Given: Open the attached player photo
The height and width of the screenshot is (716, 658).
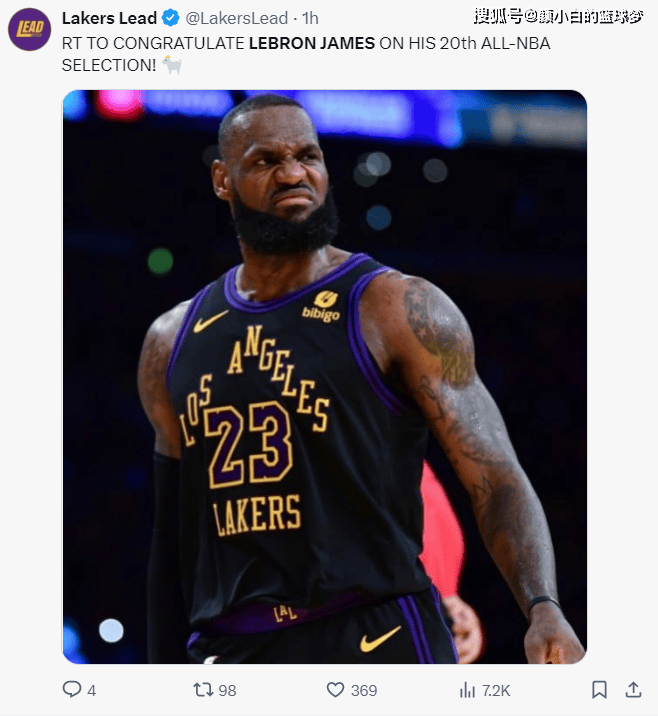Looking at the screenshot, I should pos(325,377).
